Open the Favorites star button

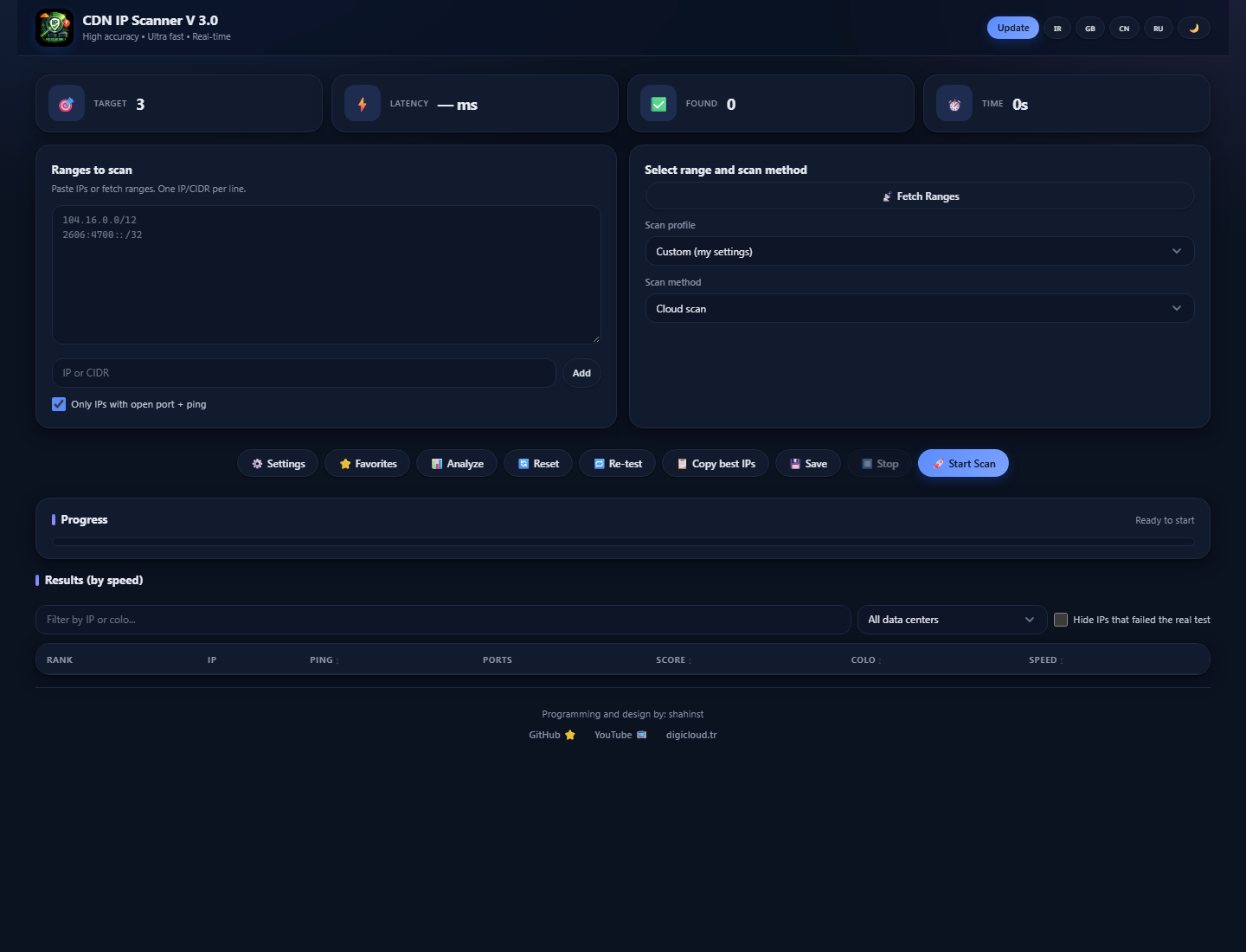pos(368,463)
